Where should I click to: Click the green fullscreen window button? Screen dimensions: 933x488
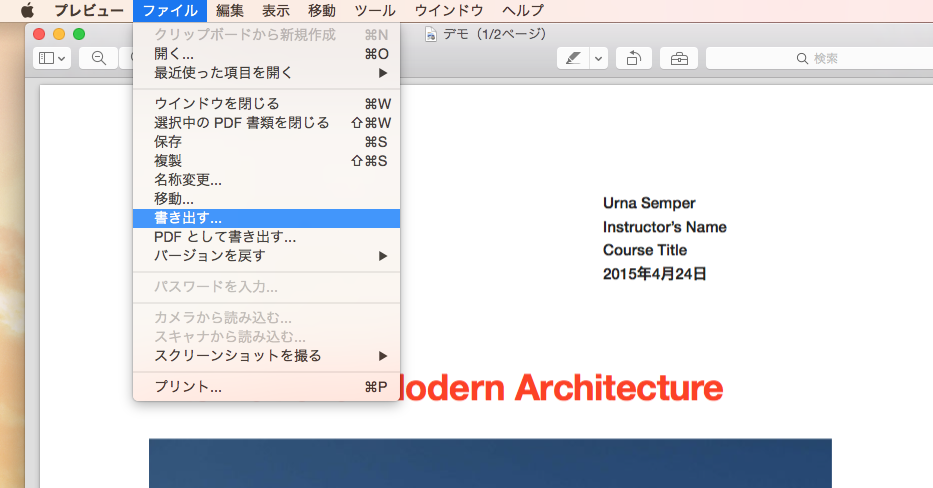[x=79, y=34]
